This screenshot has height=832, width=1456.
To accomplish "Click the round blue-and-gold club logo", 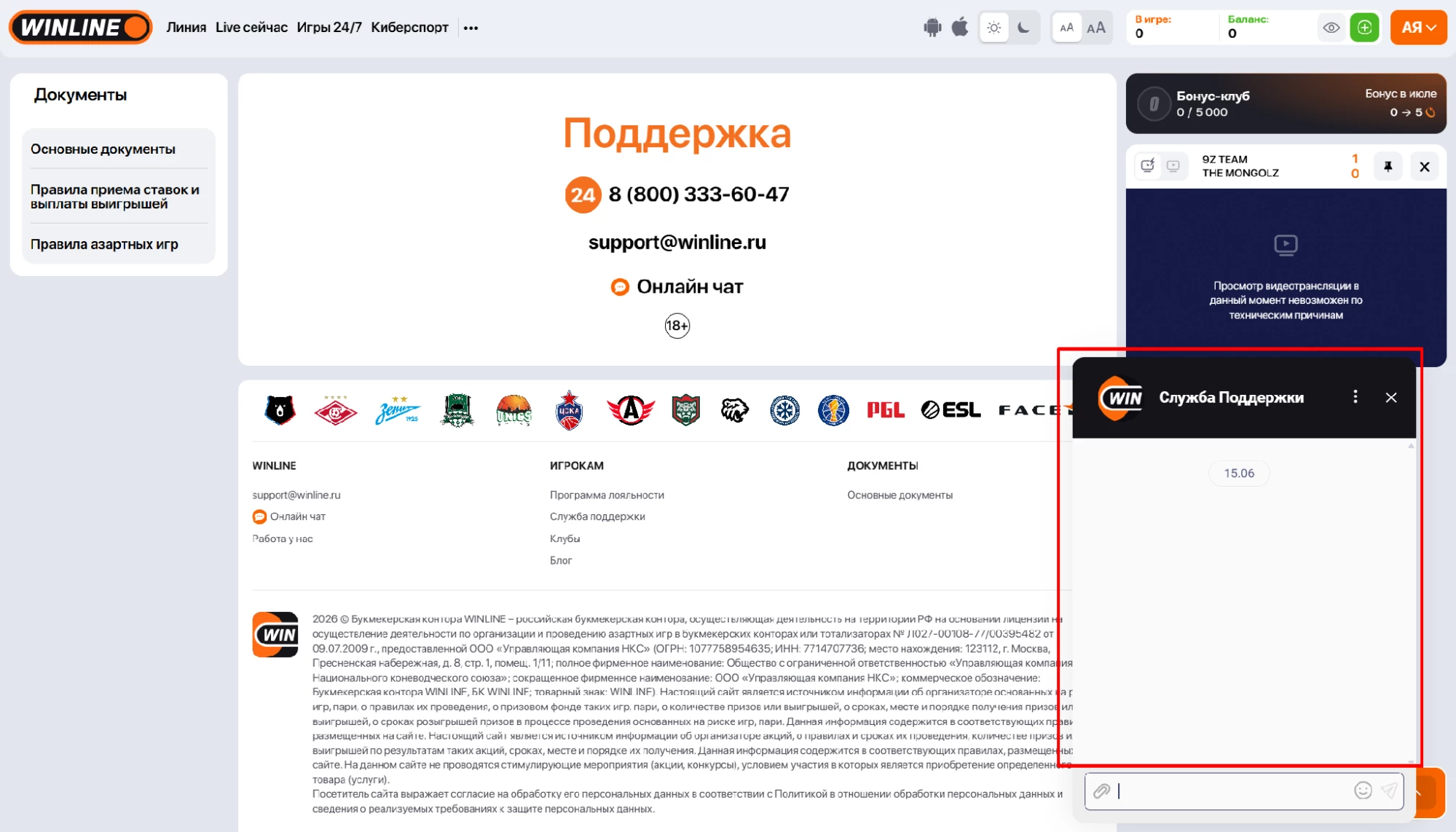I will pyautogui.click(x=833, y=410).
